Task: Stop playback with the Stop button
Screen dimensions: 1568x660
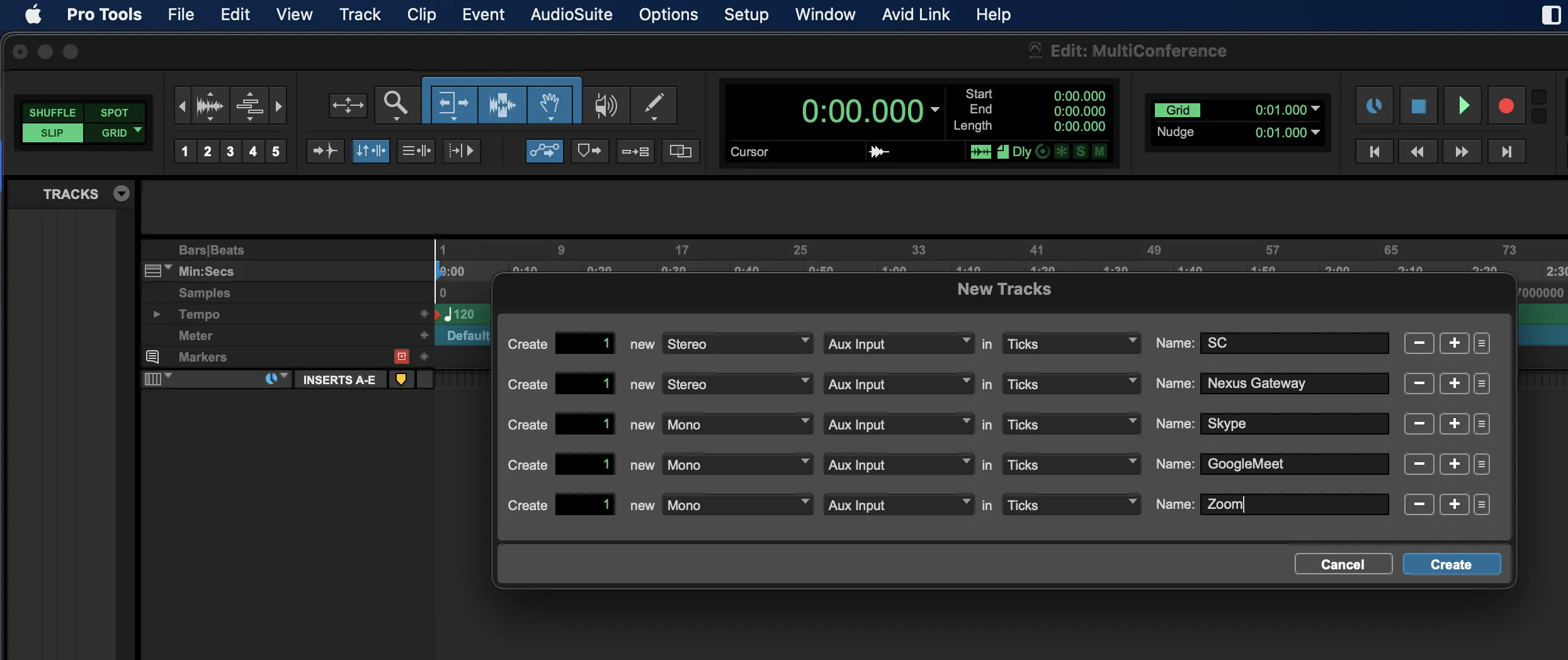Action: coord(1418,105)
